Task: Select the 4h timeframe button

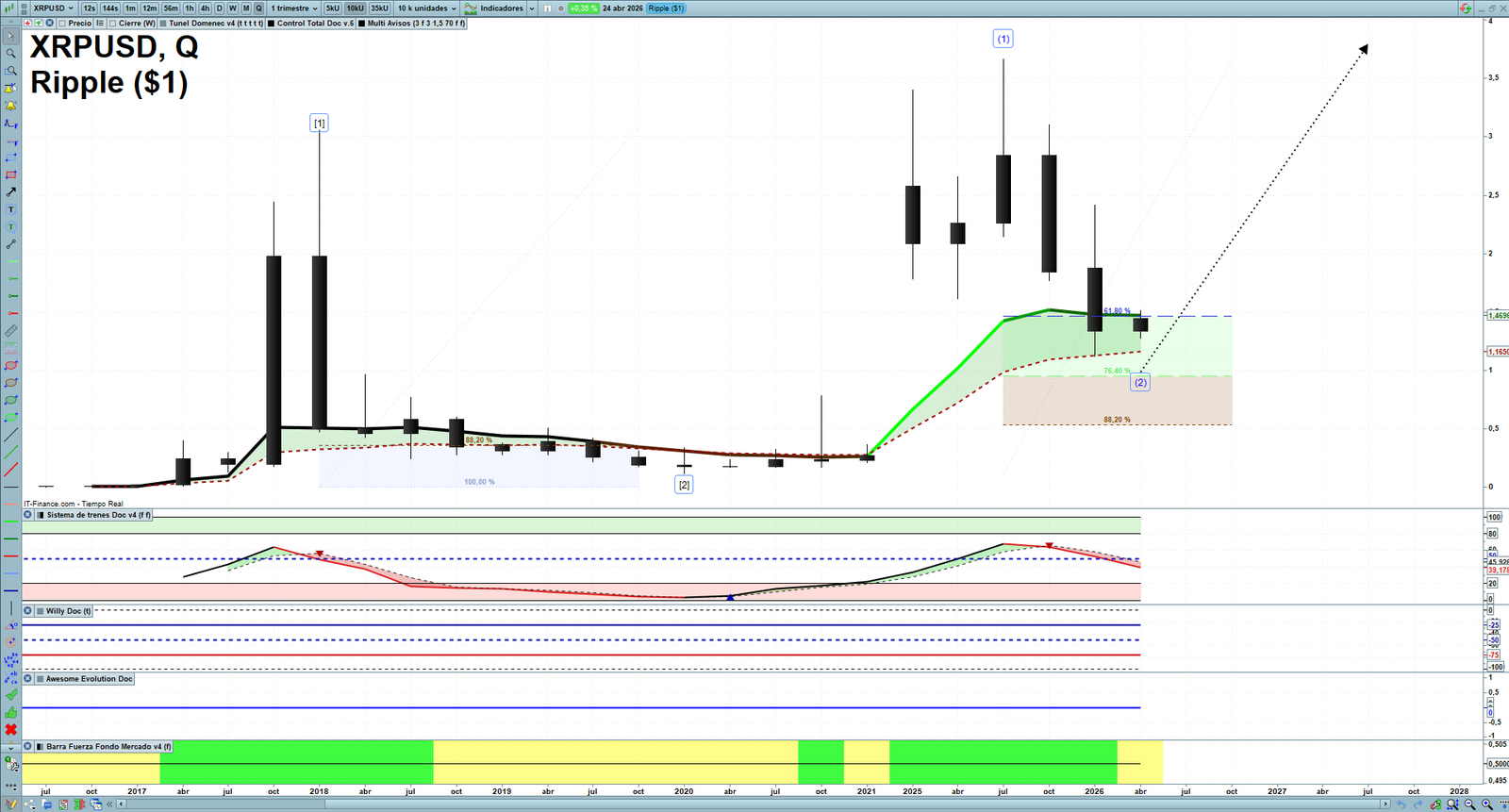Action: click(x=205, y=8)
